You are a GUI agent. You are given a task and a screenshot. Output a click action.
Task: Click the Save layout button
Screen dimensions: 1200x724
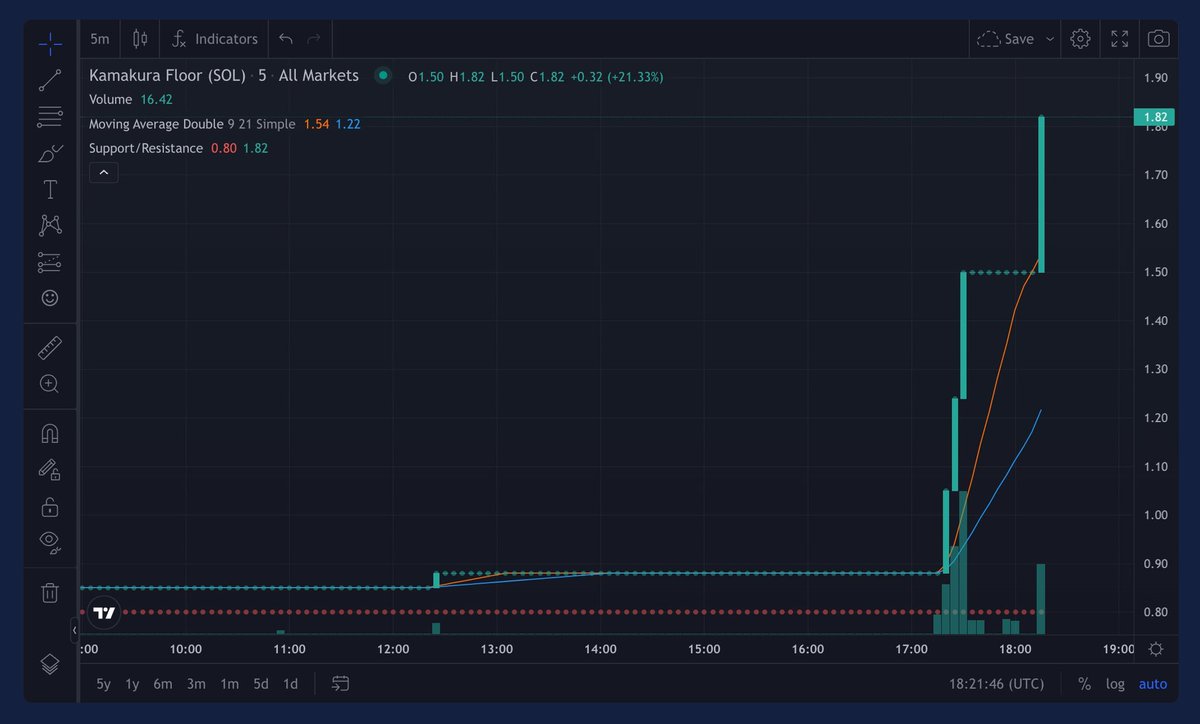(x=1006, y=39)
